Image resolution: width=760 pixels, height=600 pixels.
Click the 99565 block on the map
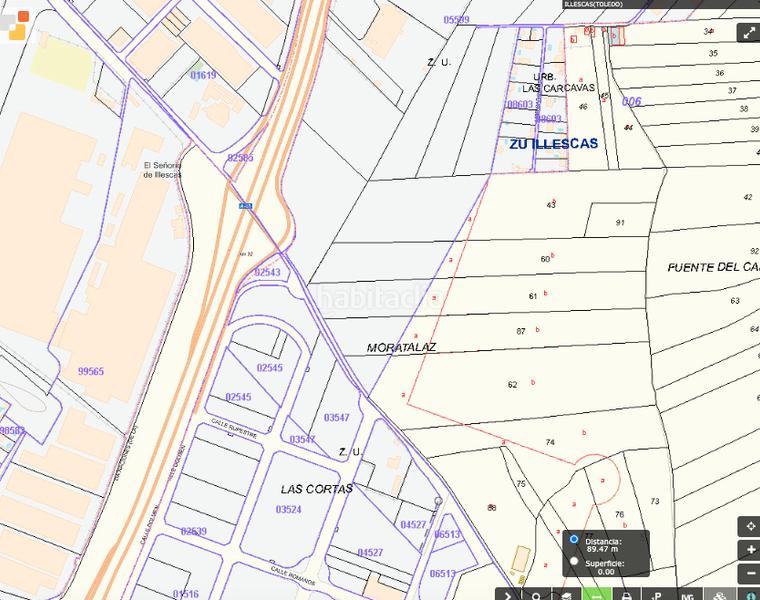[90, 371]
